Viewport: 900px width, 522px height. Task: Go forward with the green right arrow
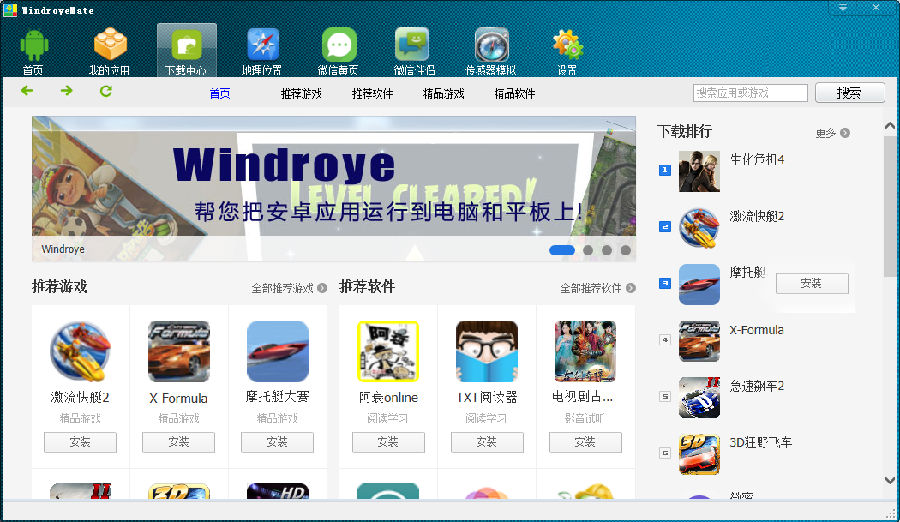67,91
